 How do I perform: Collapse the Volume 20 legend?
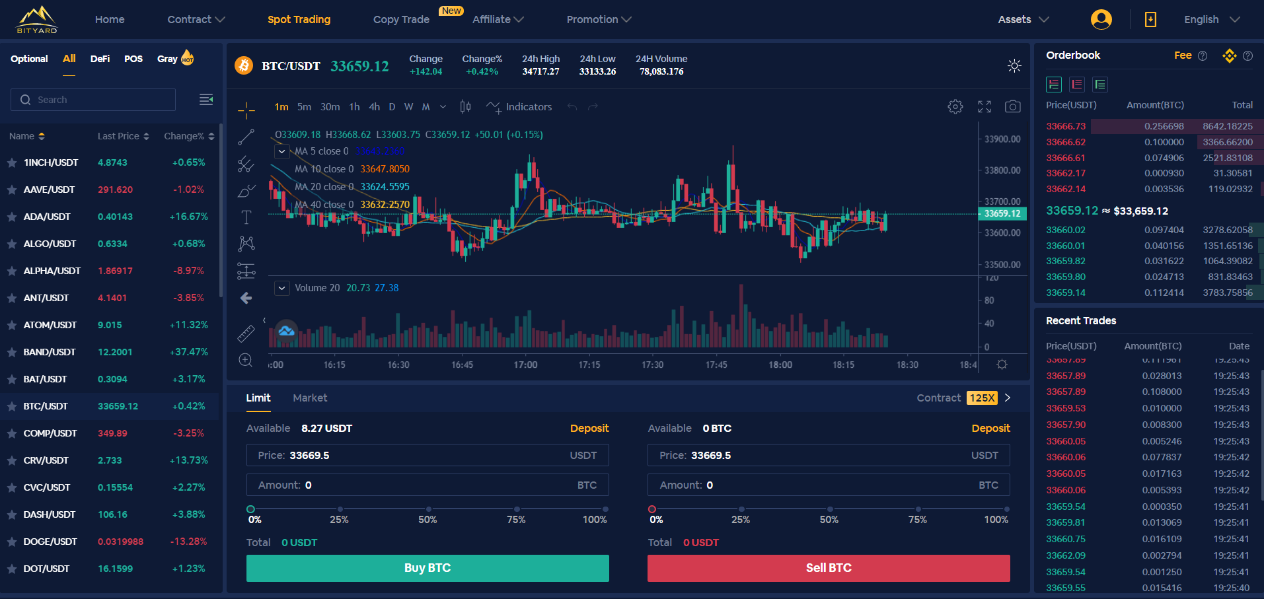[282, 288]
